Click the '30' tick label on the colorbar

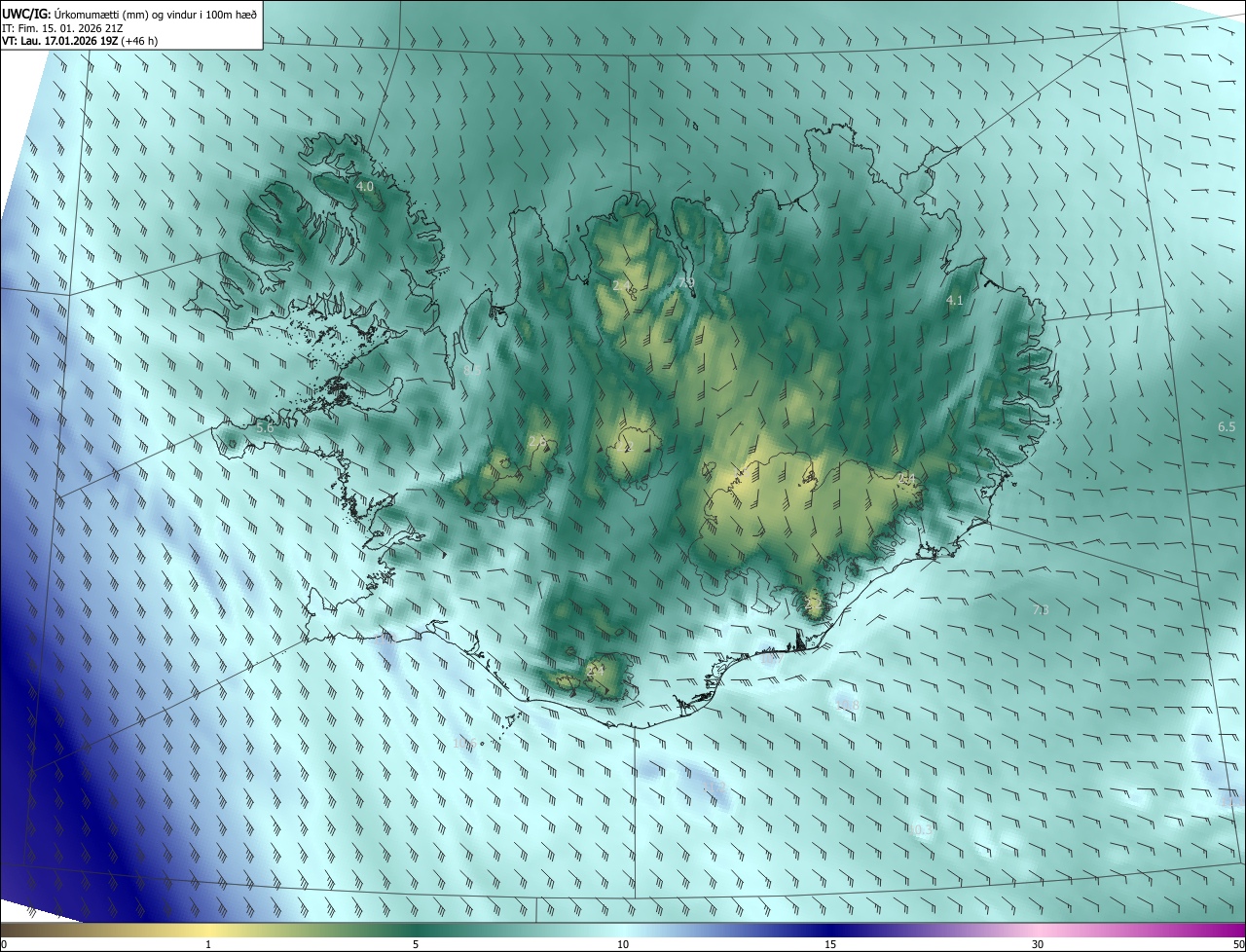click(x=1038, y=945)
